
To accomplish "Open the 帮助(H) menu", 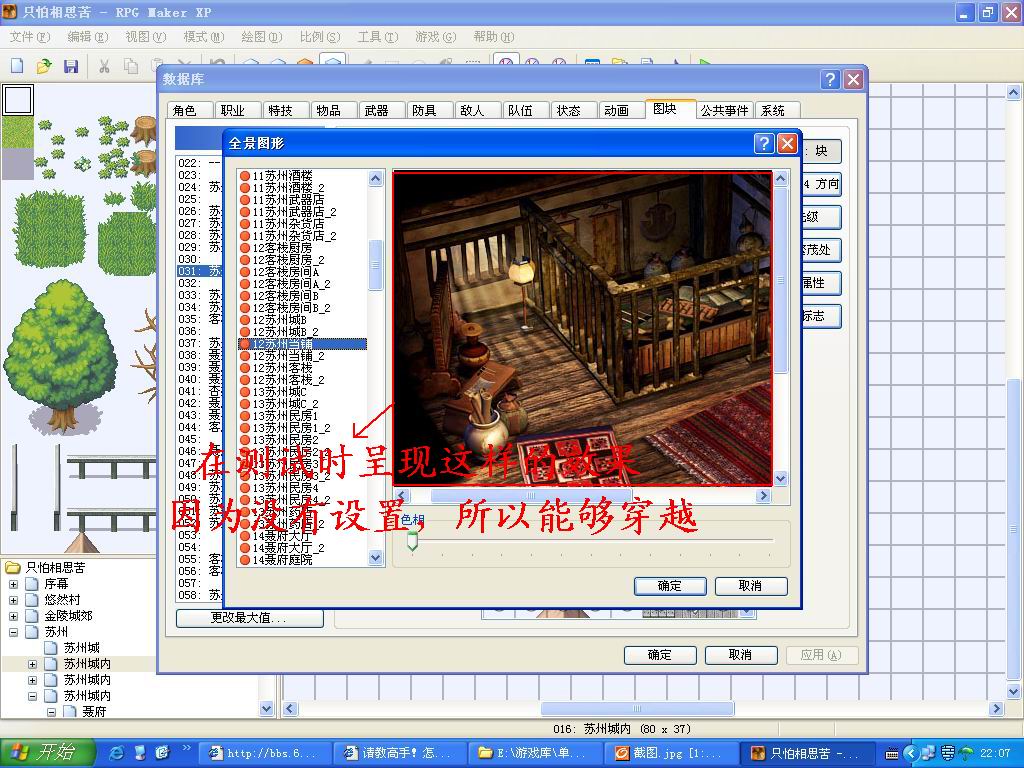I will tap(494, 37).
